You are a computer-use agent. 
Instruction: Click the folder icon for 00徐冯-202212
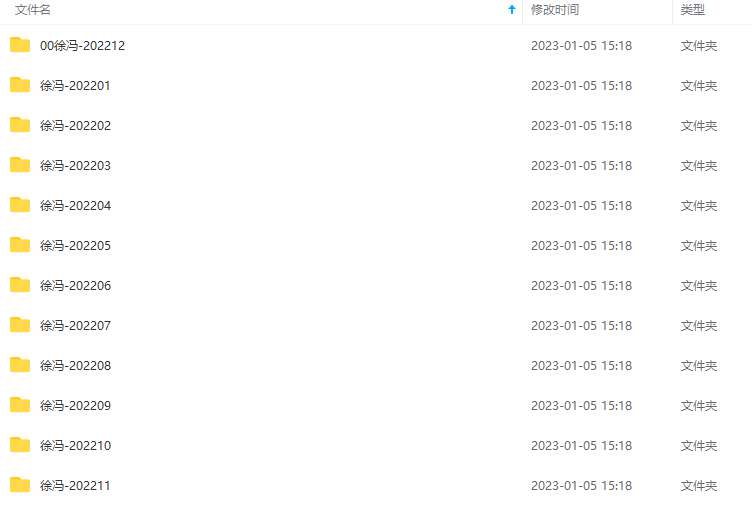pos(20,45)
